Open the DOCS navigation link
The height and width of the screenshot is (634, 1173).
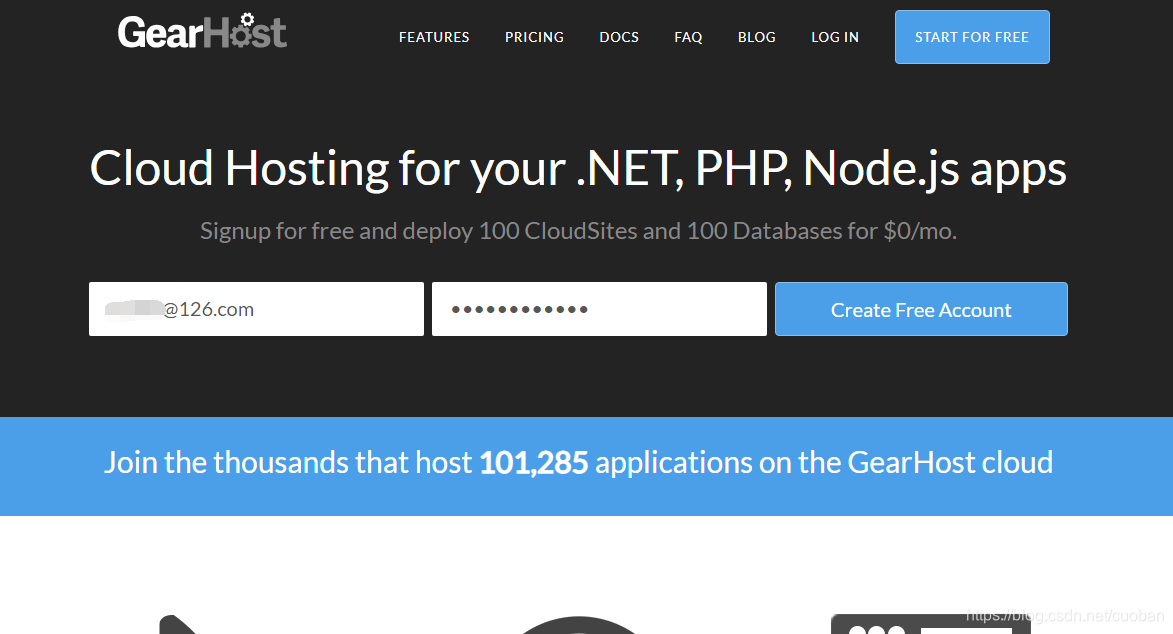[x=619, y=37]
